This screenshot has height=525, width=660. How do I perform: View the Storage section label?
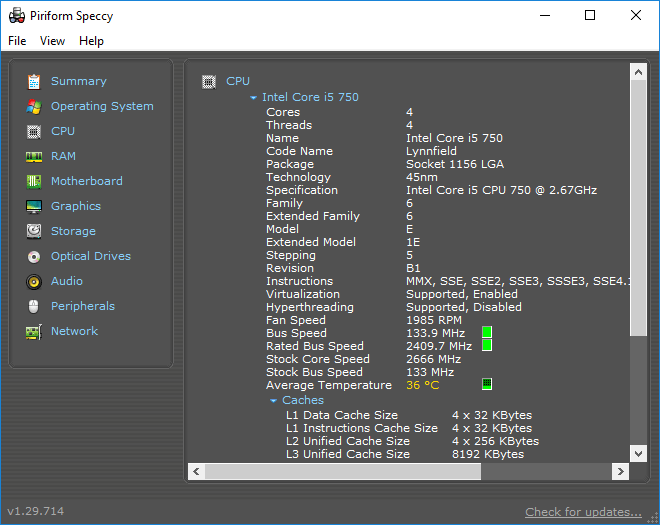coord(73,231)
